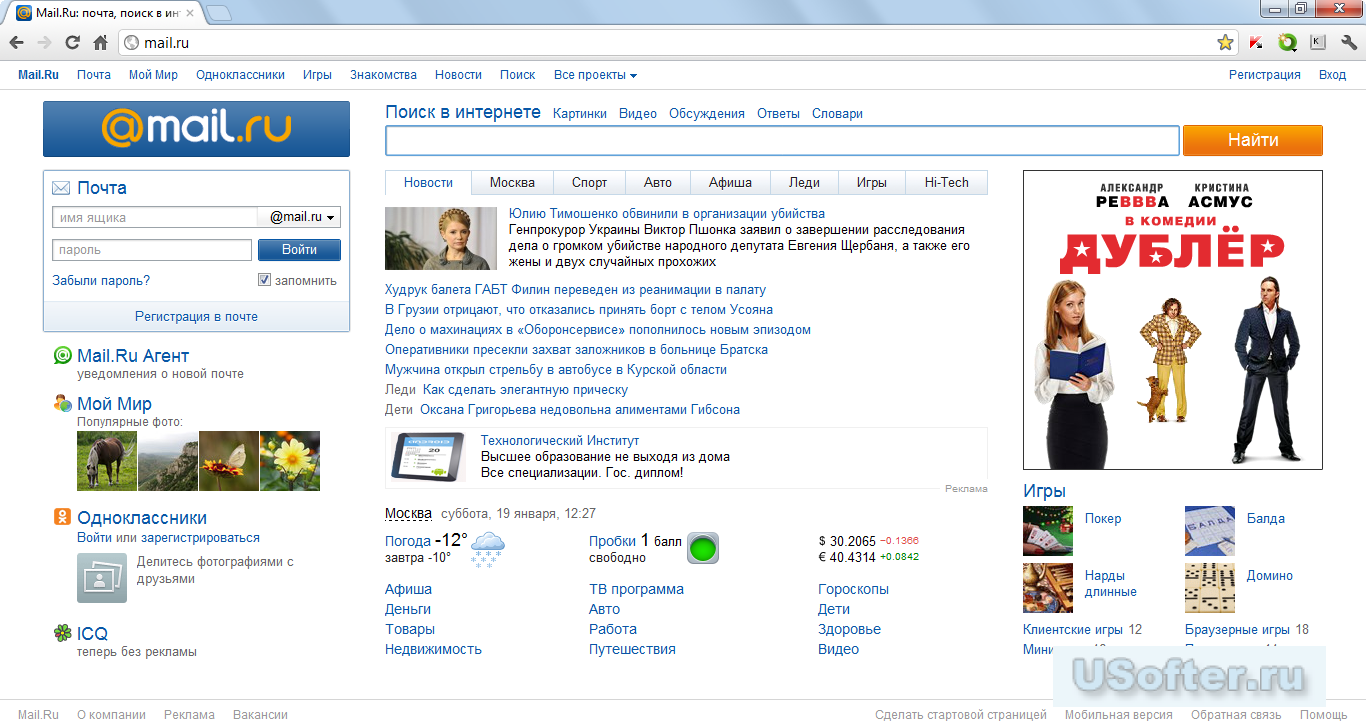Click the Войти login button
The height and width of the screenshot is (728, 1366).
tap(299, 250)
